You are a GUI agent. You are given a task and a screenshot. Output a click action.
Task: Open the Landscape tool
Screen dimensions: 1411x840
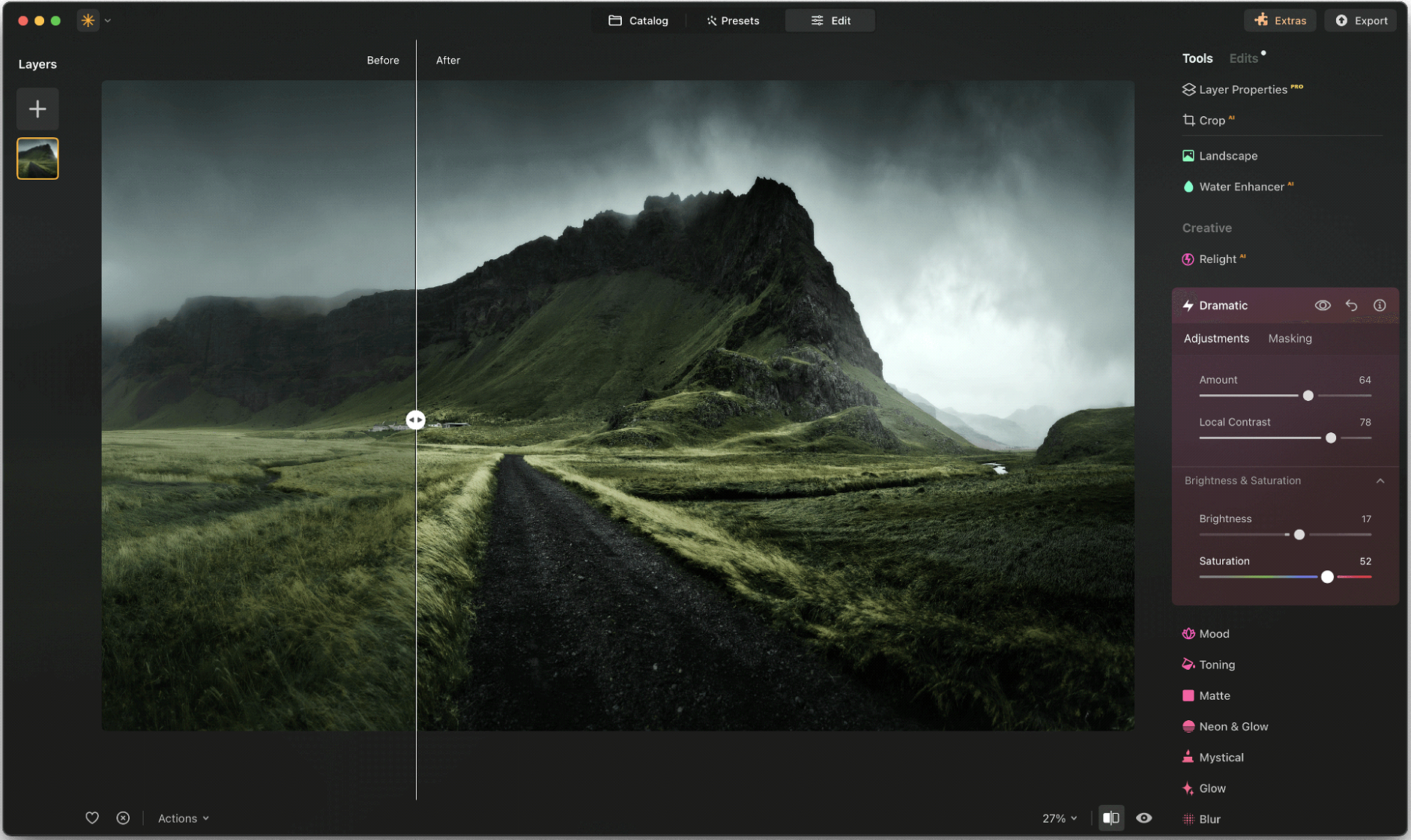pyautogui.click(x=1220, y=156)
